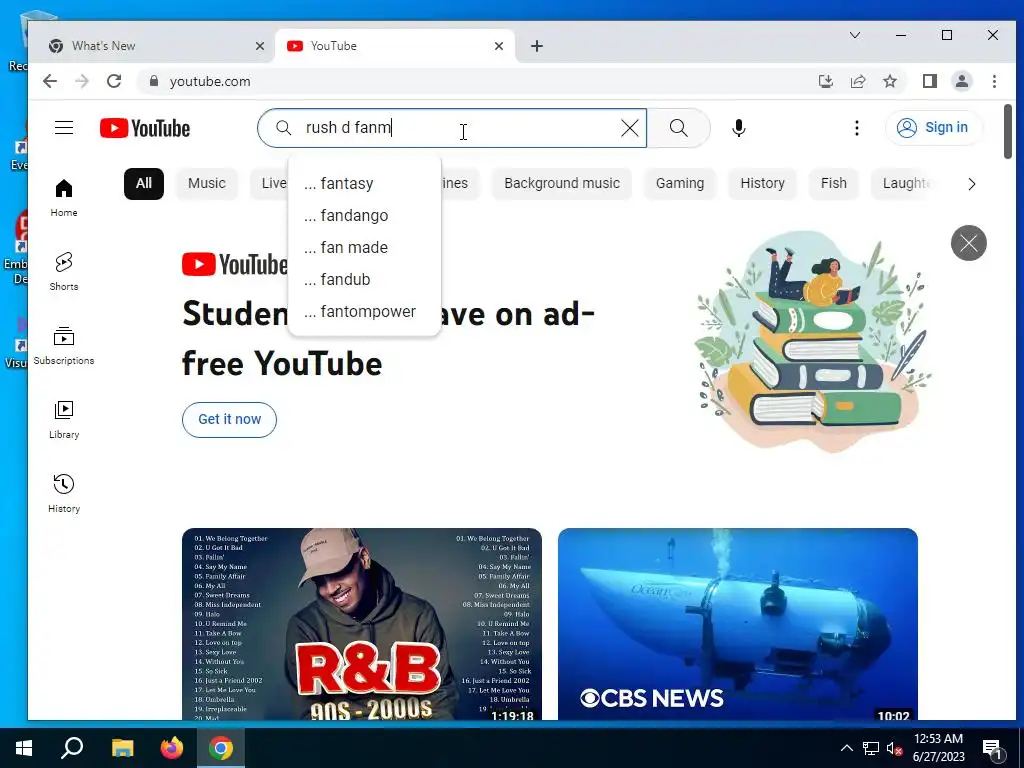This screenshot has height=768, width=1024.
Task: Start voice search with microphone icon
Action: (739, 128)
